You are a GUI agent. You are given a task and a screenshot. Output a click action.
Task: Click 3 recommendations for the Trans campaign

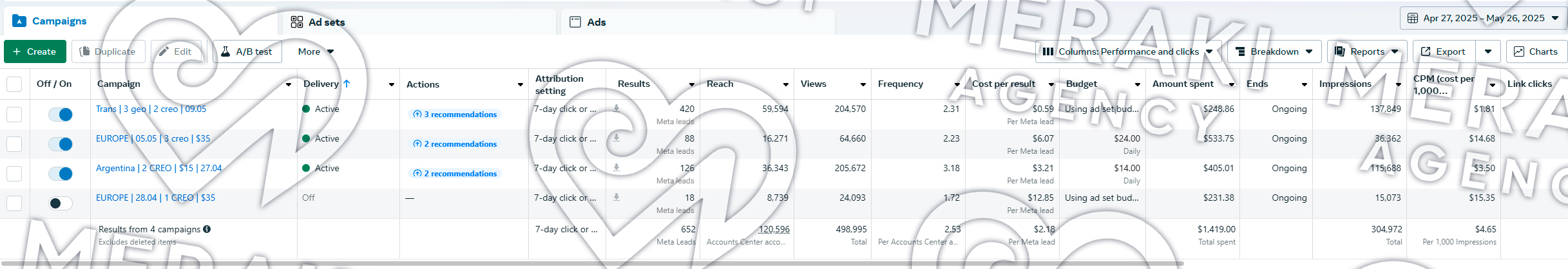click(455, 115)
